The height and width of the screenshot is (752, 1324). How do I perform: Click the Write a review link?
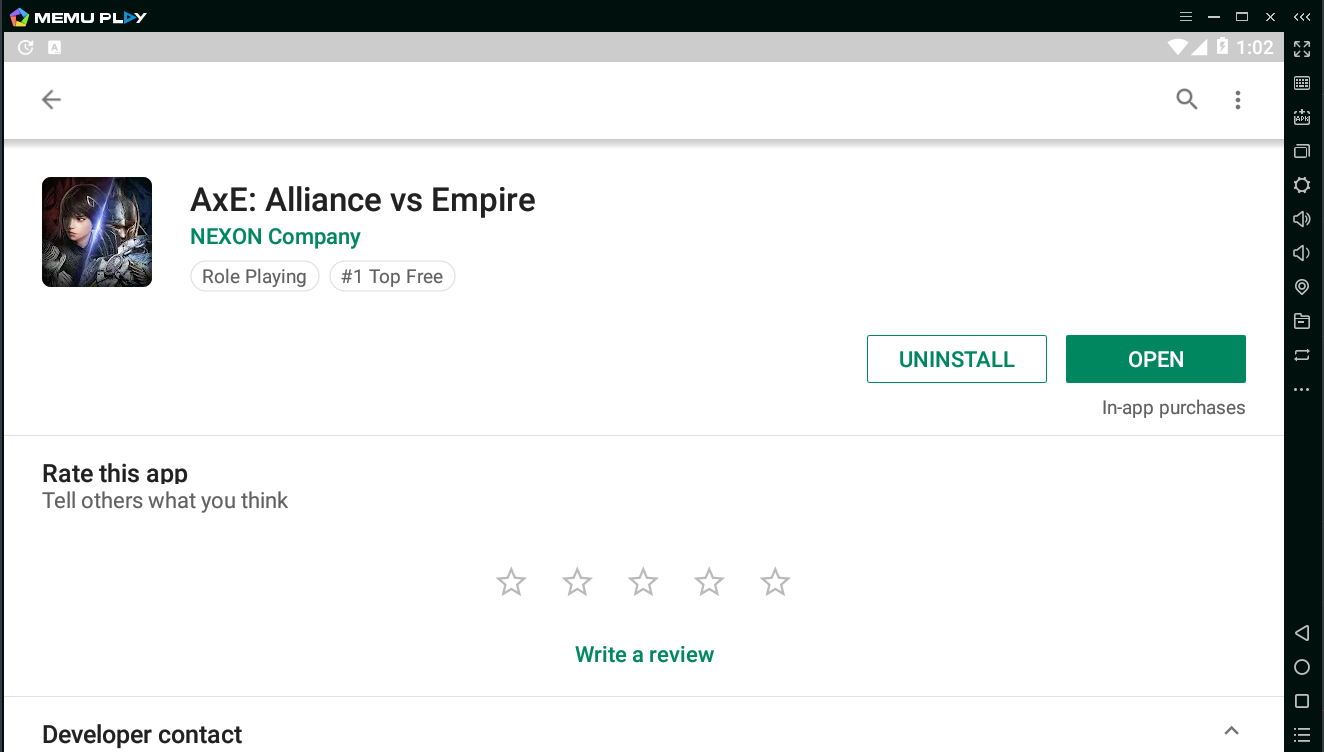click(x=644, y=655)
